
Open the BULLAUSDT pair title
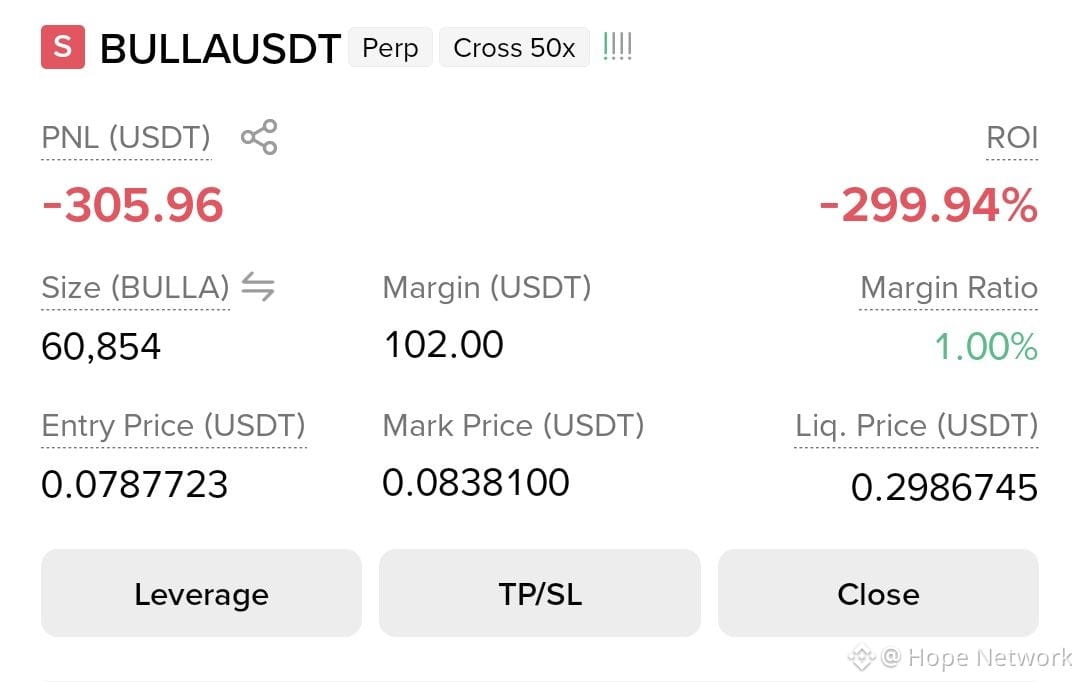tap(220, 49)
